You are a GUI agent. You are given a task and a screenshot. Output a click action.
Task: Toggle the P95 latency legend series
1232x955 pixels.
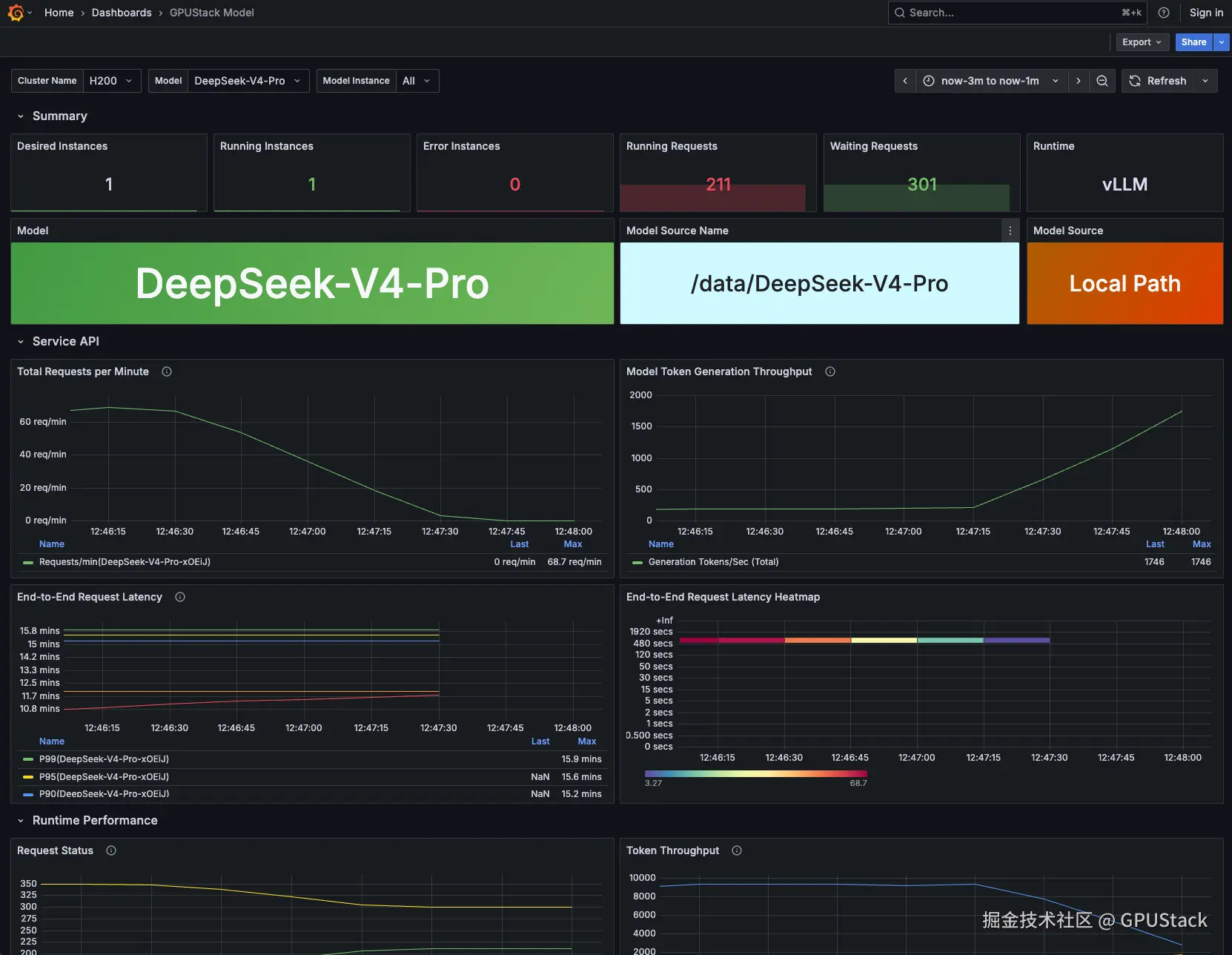[104, 777]
